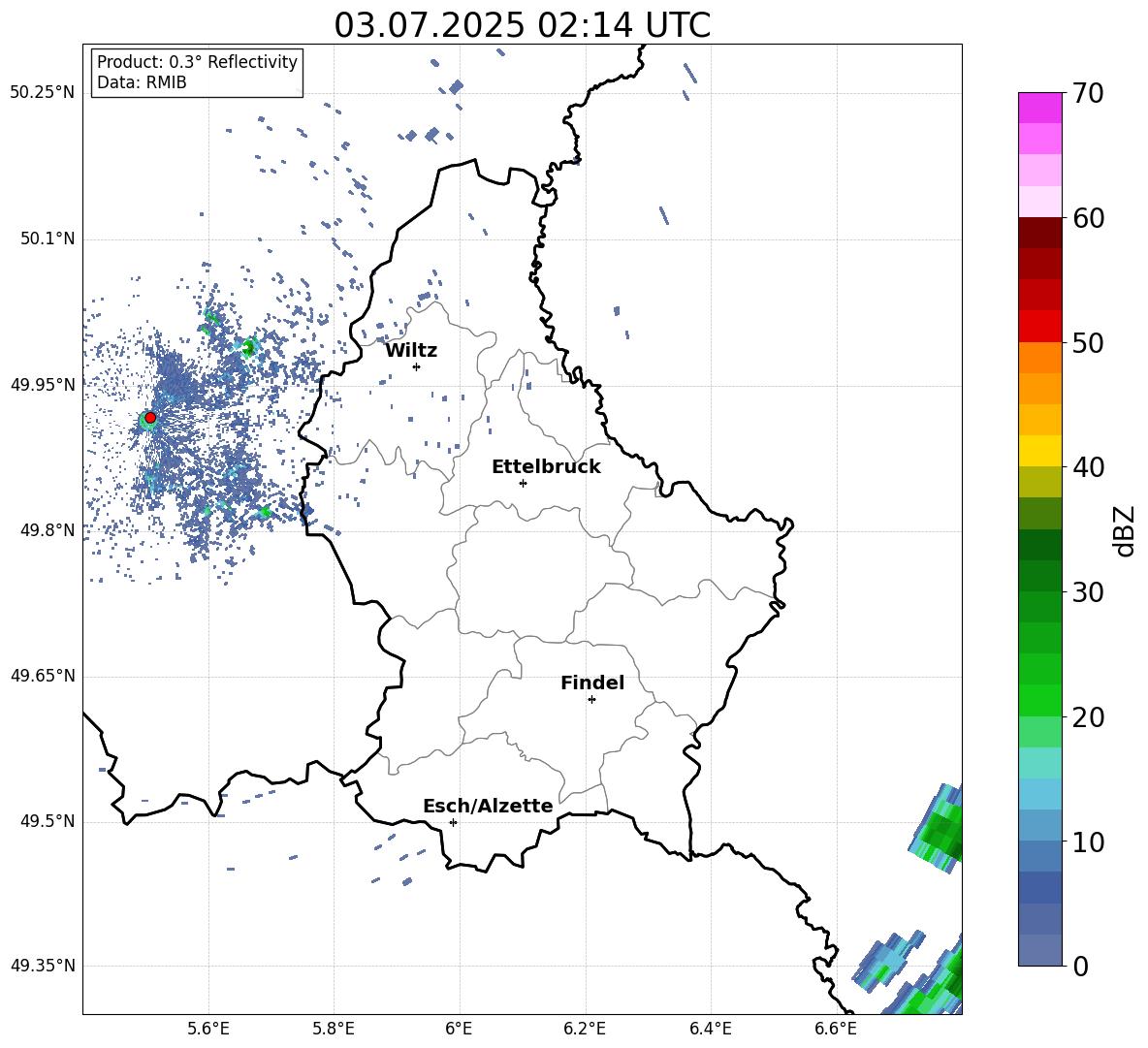Click the Esch/Alzette city label
This screenshot has height=1048, width=1148.
488,806
